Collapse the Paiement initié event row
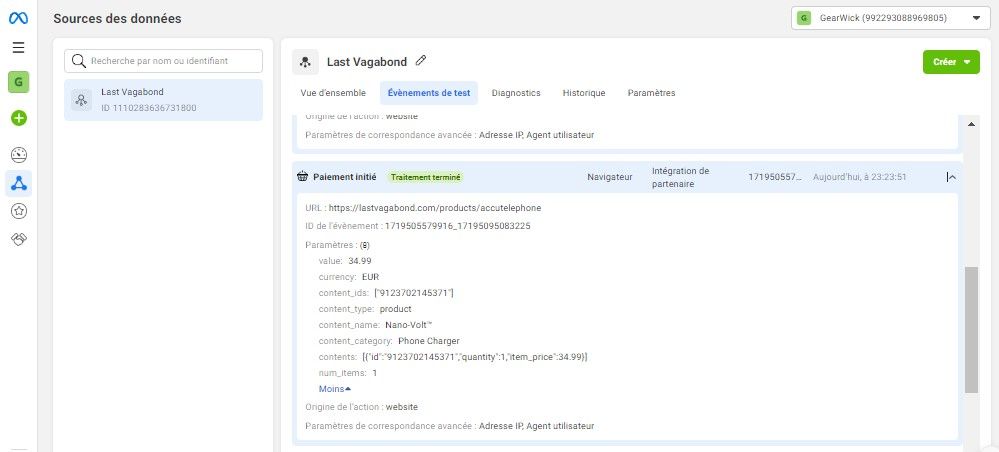This screenshot has width=999, height=452. (951, 177)
